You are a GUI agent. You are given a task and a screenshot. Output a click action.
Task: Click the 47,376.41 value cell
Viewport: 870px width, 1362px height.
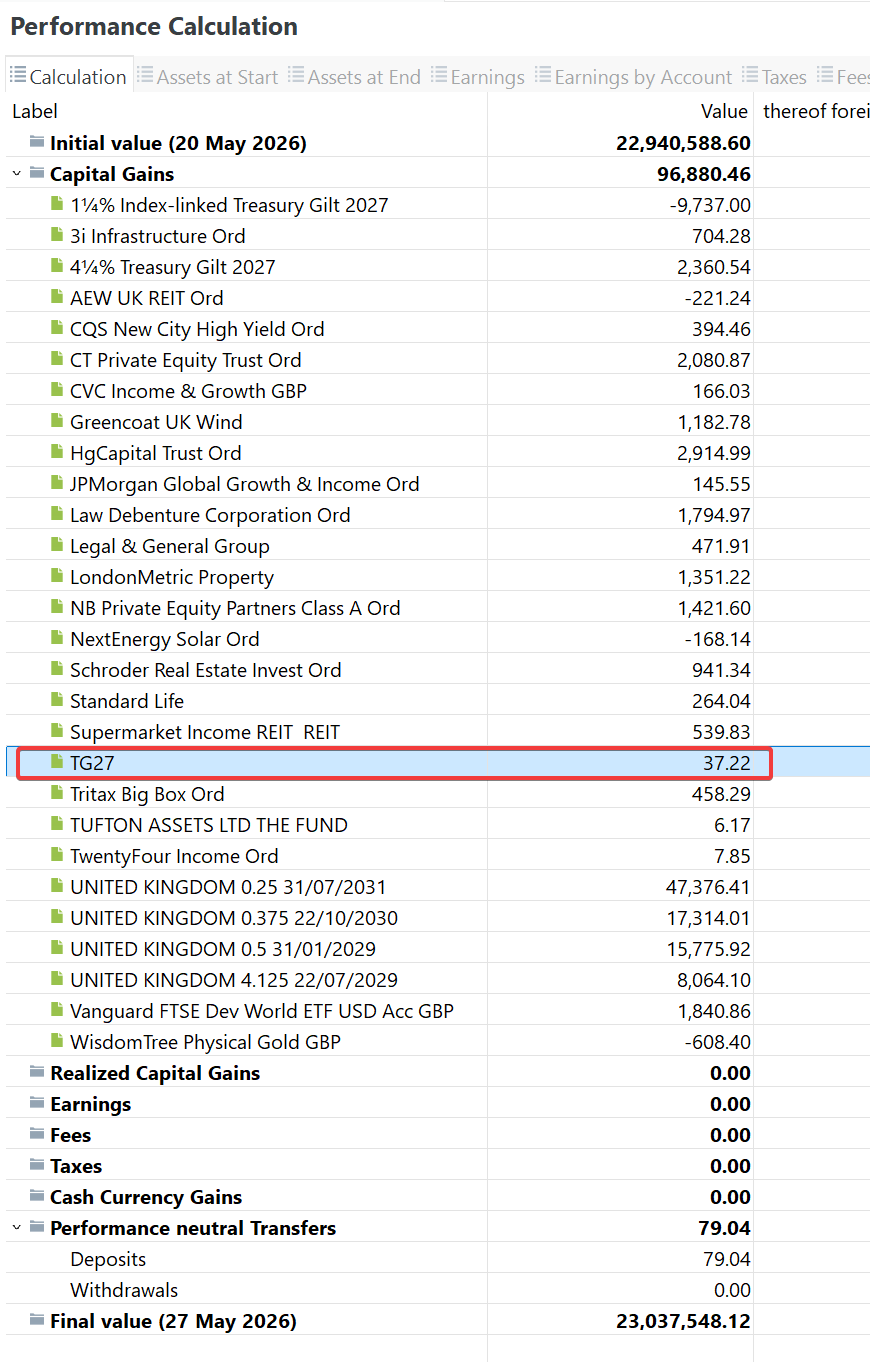point(708,887)
